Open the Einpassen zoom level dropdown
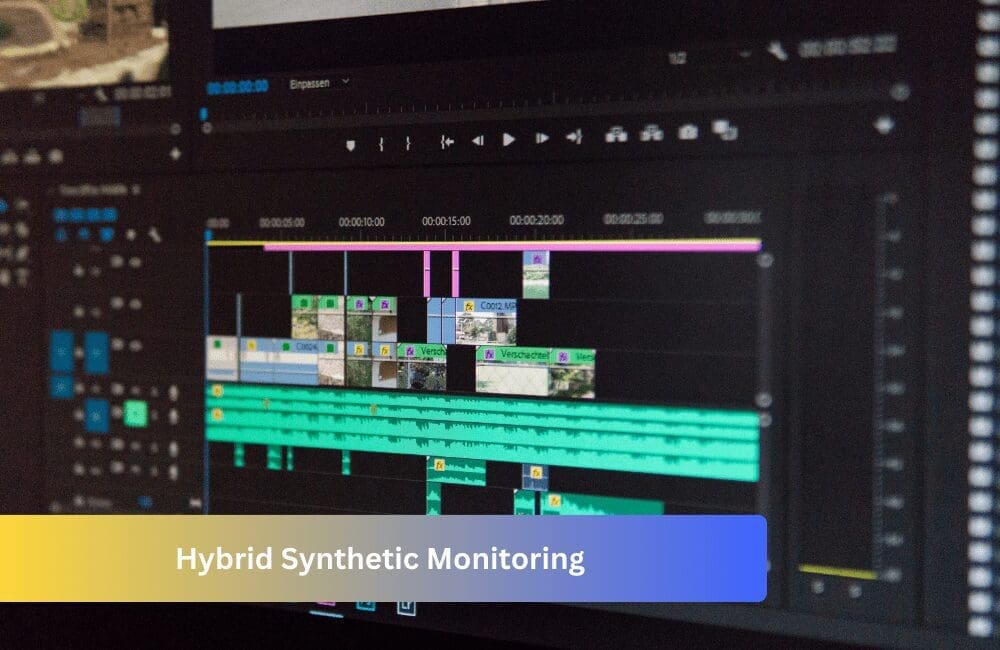The height and width of the screenshot is (650, 1000). (310, 83)
